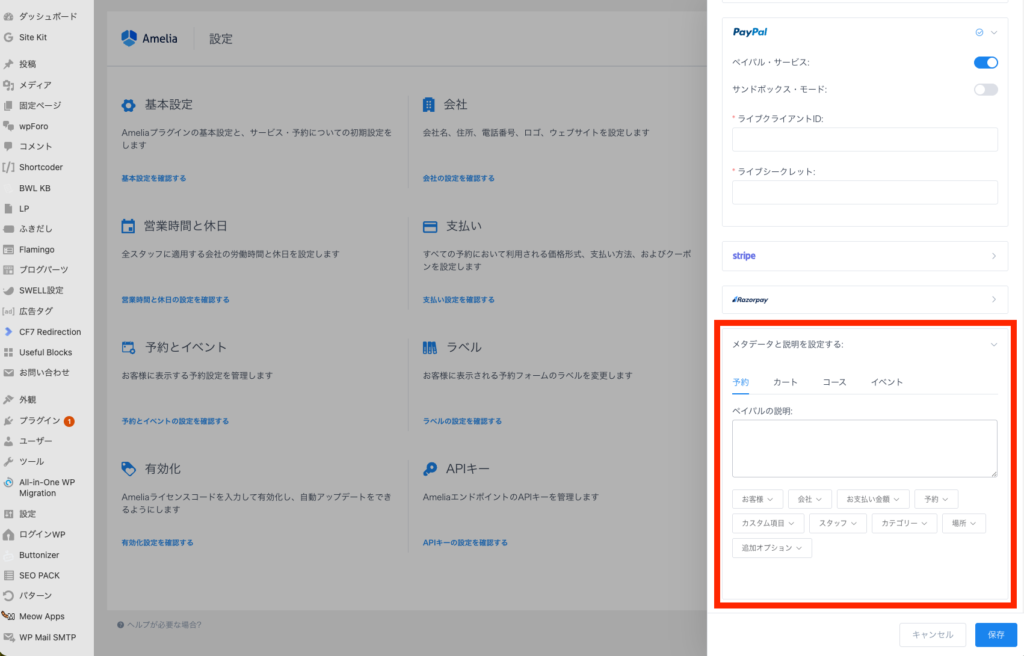Expand the Stripe payment section
This screenshot has height=656, width=1024.
point(865,256)
